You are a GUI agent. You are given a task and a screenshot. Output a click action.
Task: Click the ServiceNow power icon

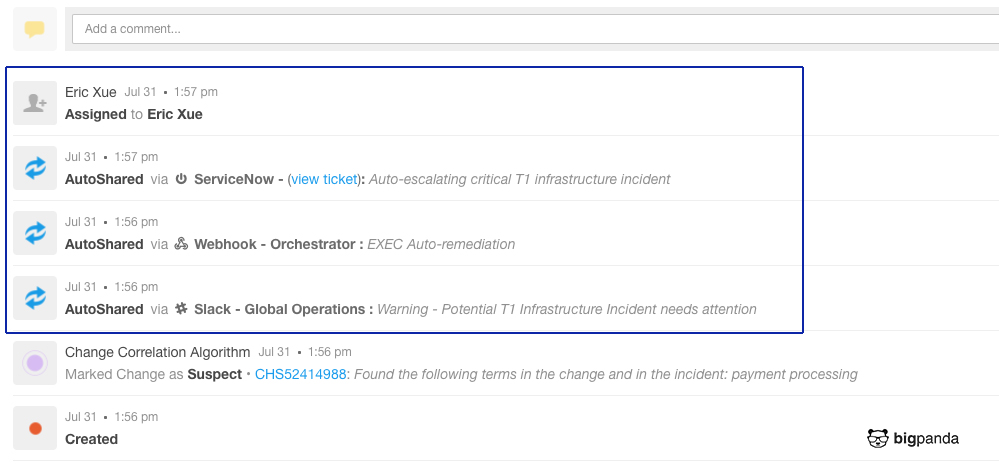pyautogui.click(x=182, y=179)
